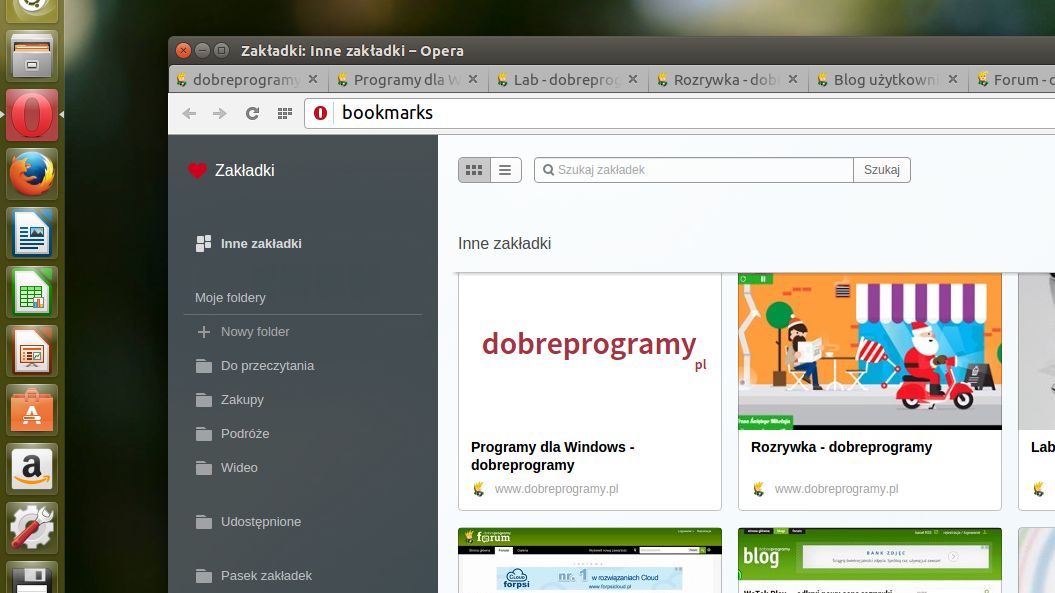
Task: Open the forum bookmark thumbnail
Action: [590, 561]
